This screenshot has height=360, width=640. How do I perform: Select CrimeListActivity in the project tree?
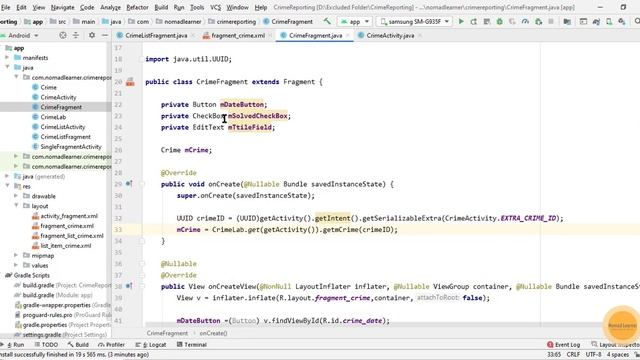coord(62,127)
